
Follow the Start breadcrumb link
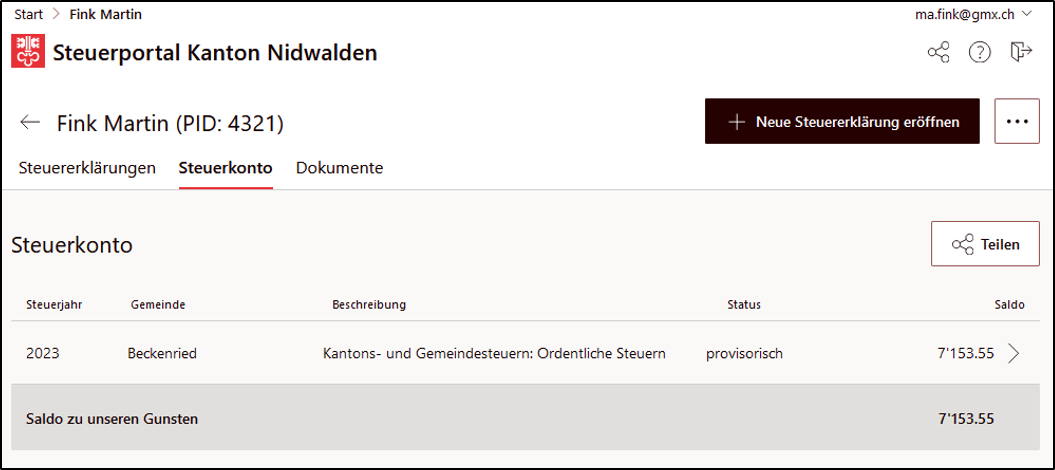coord(29,14)
